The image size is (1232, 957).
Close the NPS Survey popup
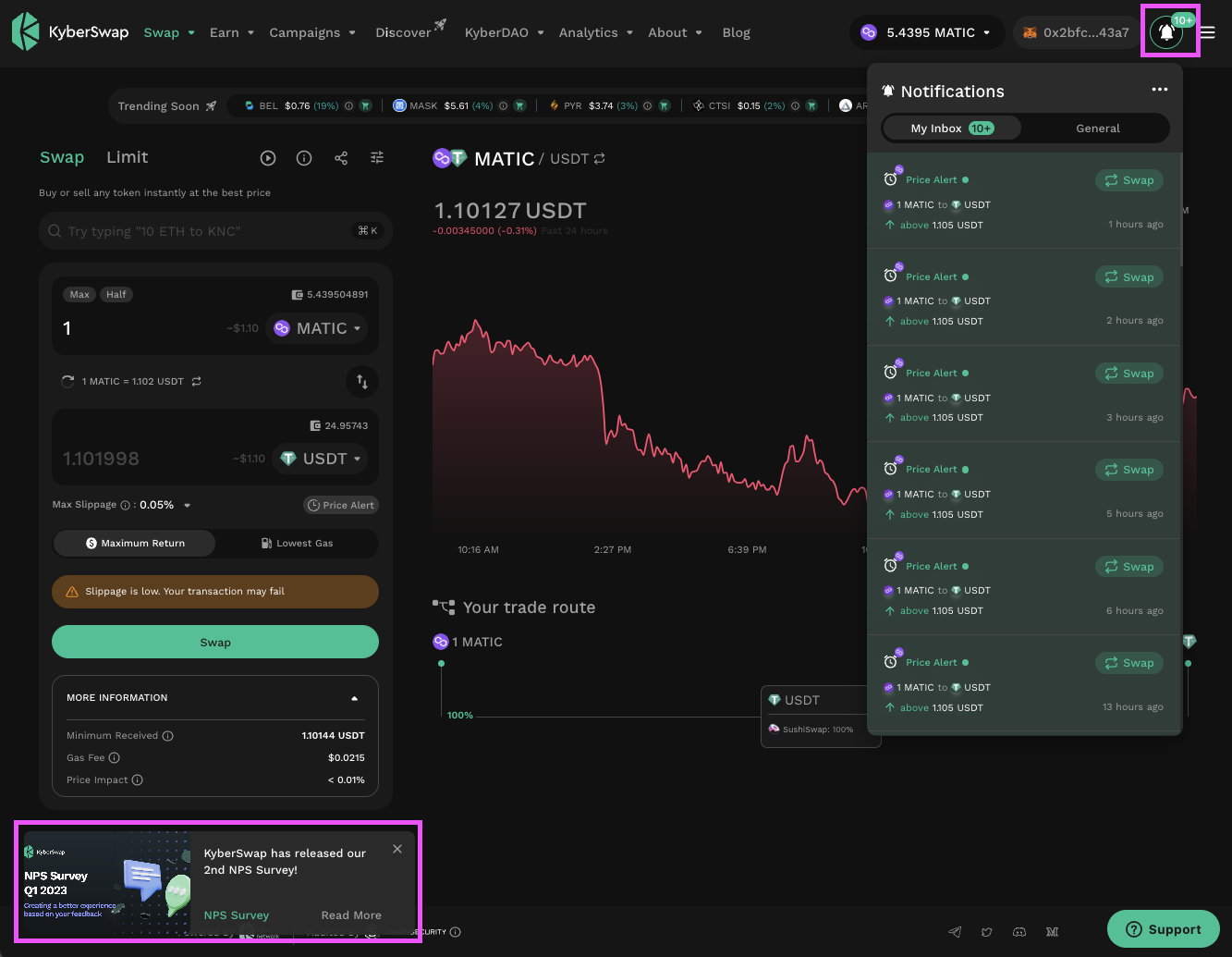397,849
